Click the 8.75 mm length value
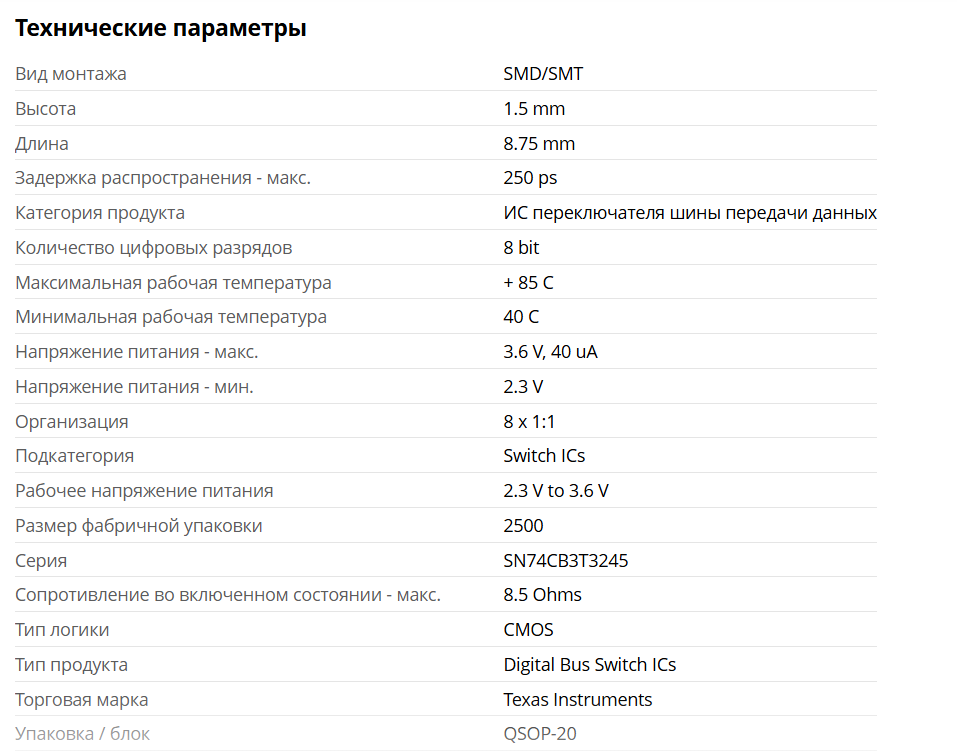Image resolution: width=957 pixels, height=753 pixels. click(539, 144)
